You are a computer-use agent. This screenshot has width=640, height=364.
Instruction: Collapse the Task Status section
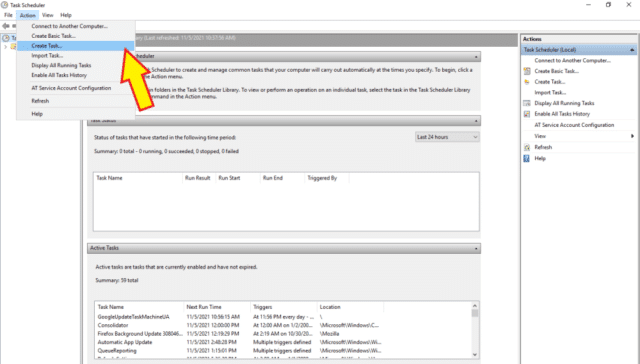pyautogui.click(x=476, y=121)
